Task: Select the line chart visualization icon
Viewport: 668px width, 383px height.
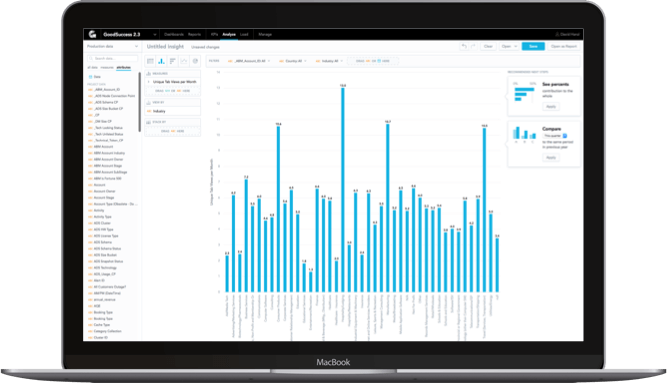Action: click(x=184, y=61)
